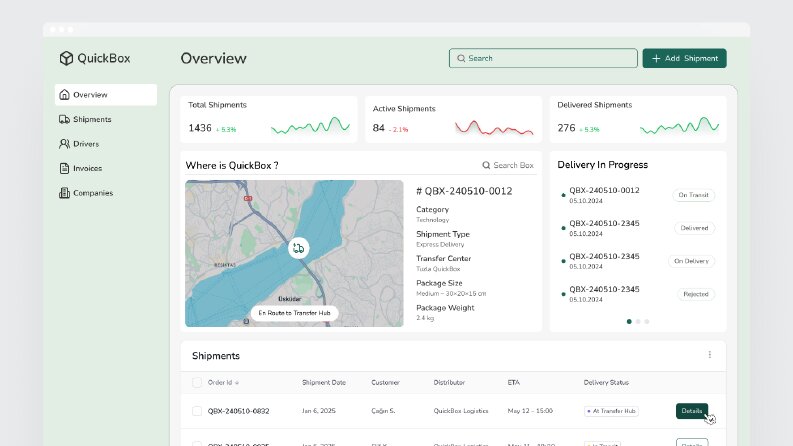793x446 pixels.
Task: Click the delivery scooter marker on map
Action: 298,248
